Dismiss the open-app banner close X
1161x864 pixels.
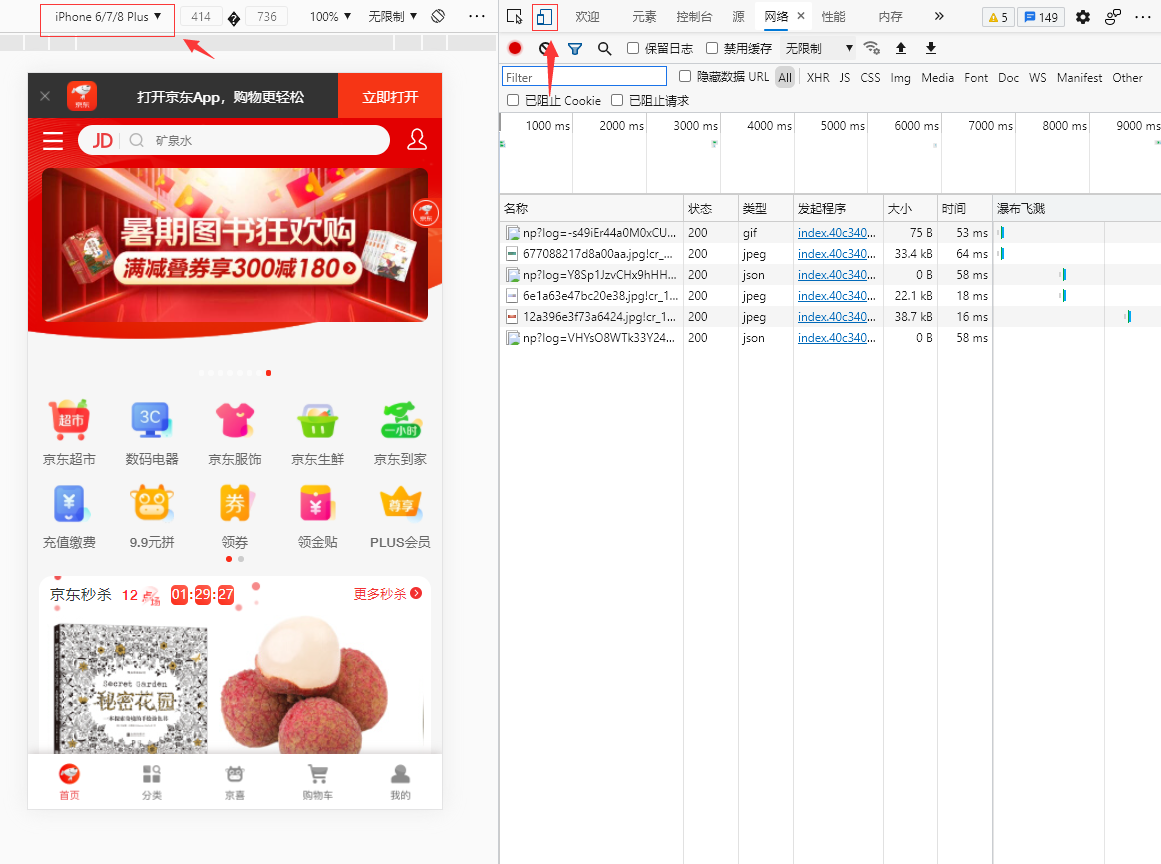point(45,96)
